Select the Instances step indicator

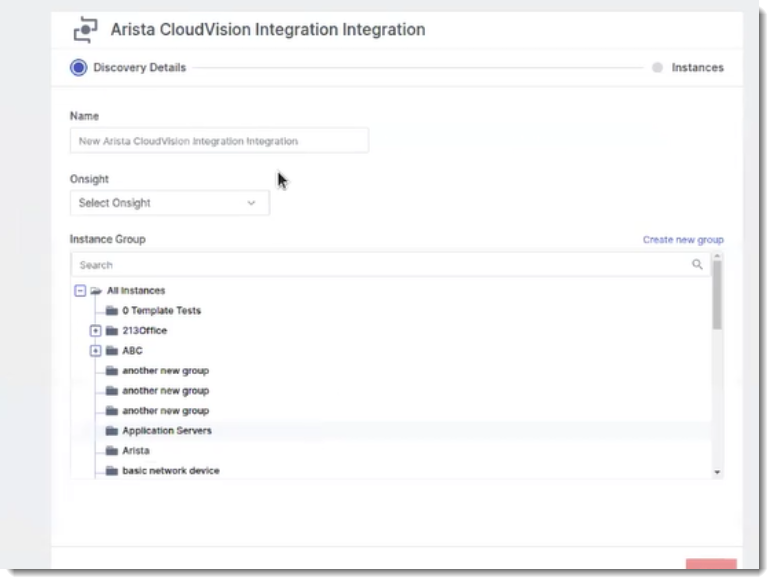(x=657, y=68)
